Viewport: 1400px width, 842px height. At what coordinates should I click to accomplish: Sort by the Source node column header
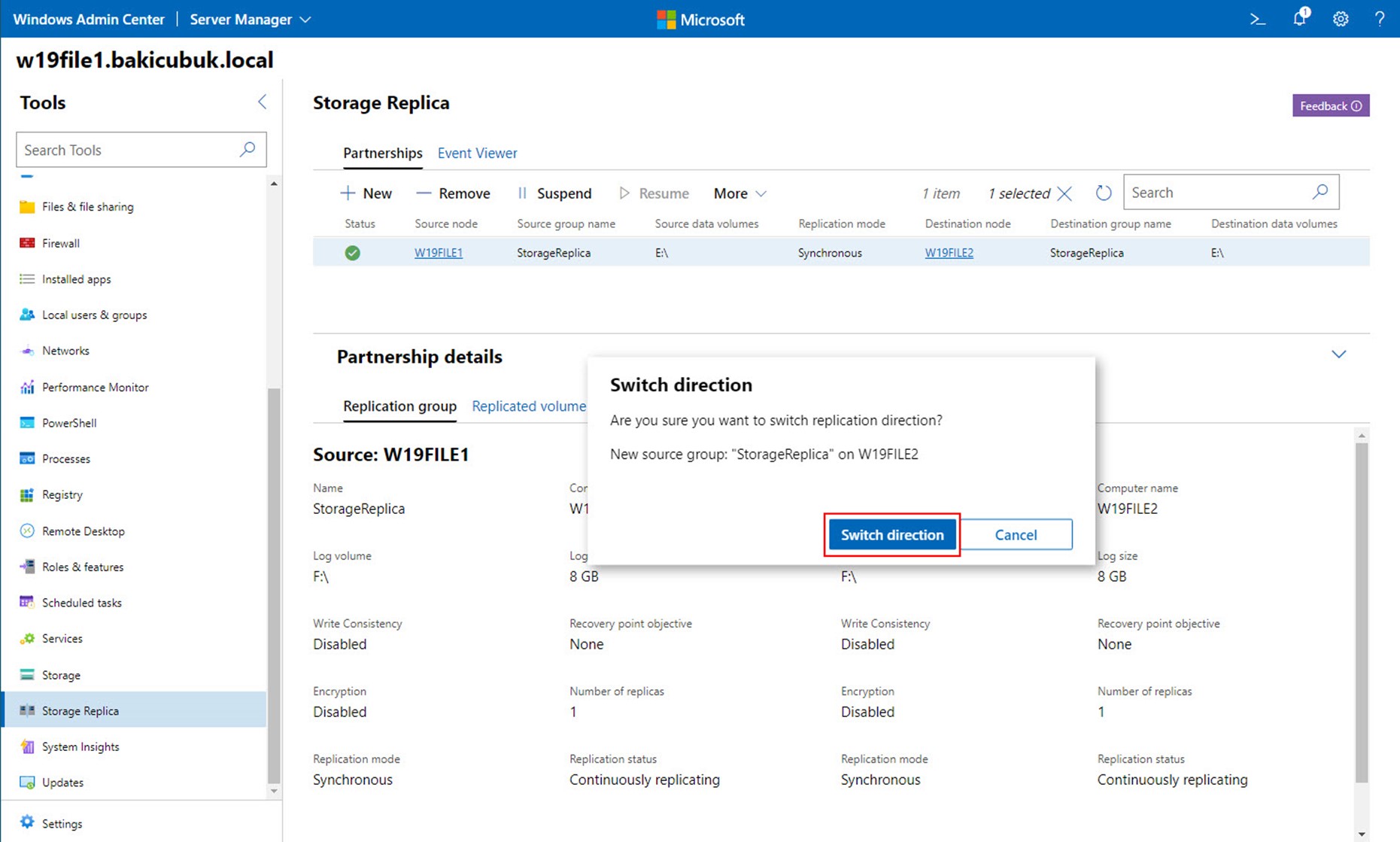point(446,223)
